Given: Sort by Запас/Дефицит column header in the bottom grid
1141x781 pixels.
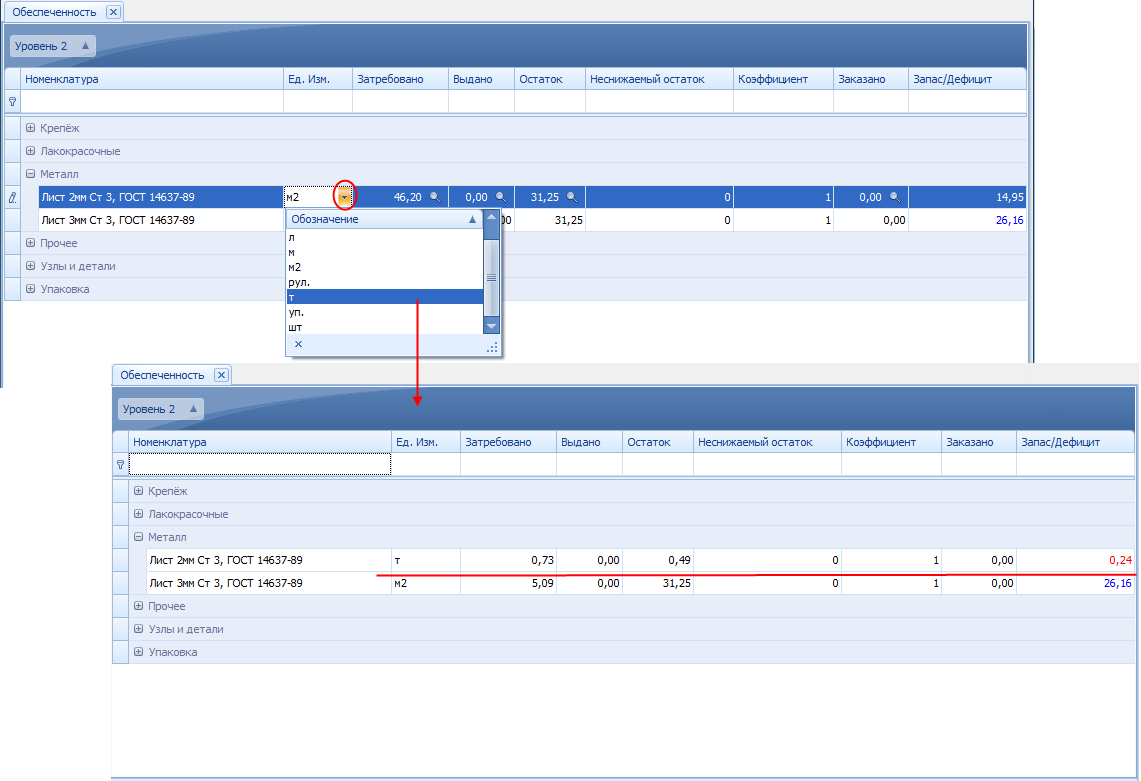Looking at the screenshot, I should point(1075,442).
